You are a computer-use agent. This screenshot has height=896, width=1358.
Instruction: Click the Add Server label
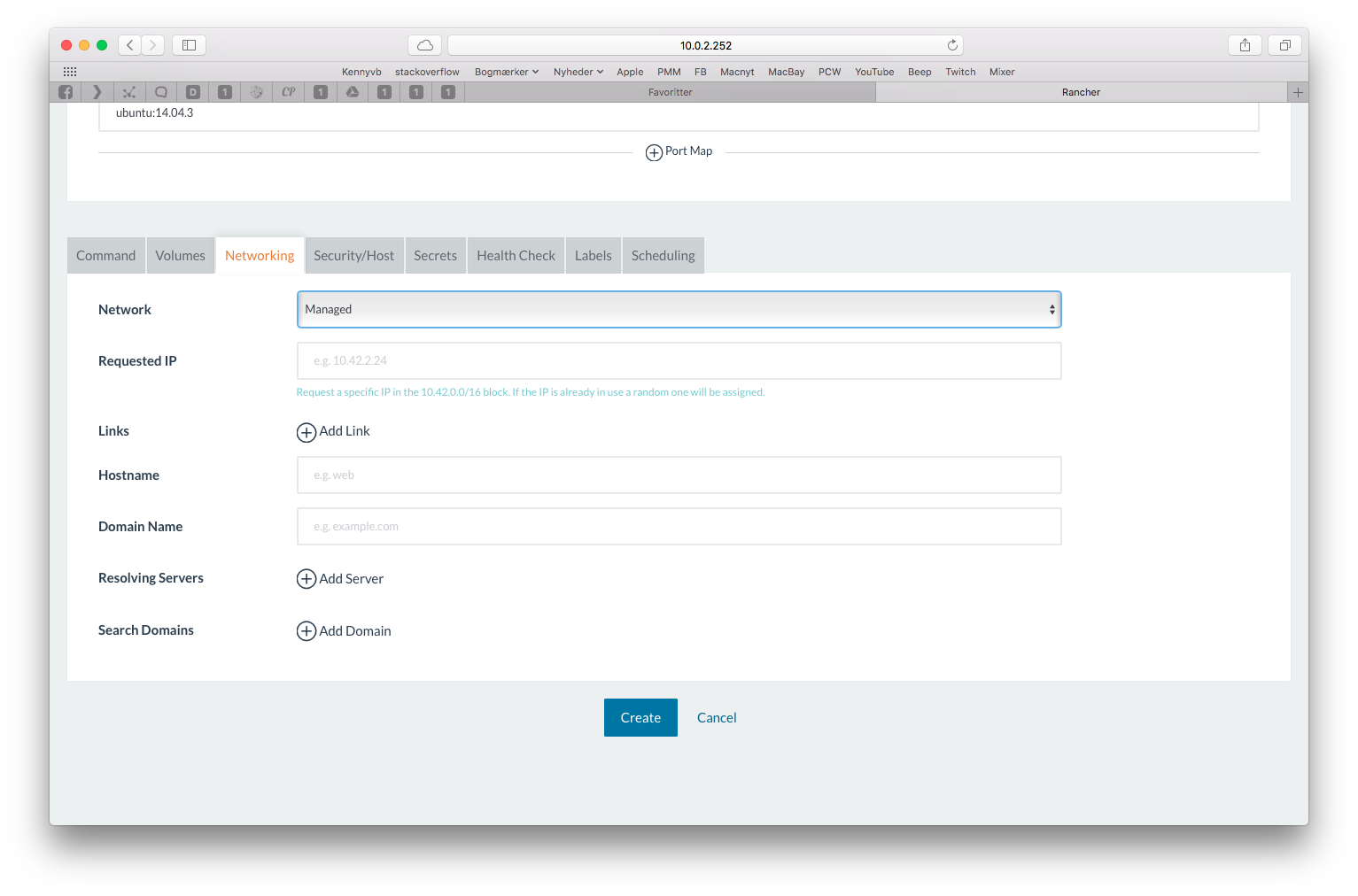point(352,579)
